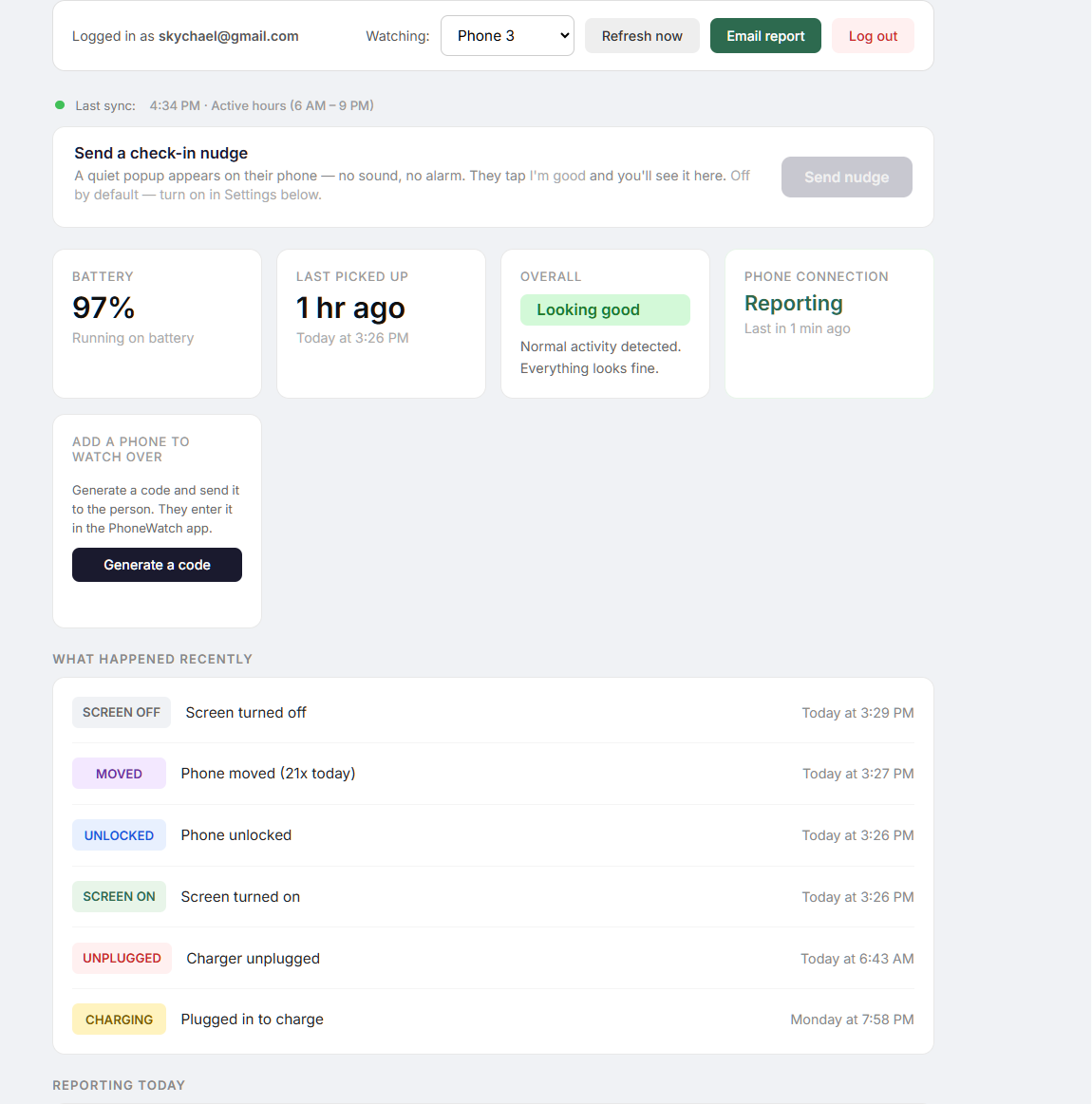The image size is (1092, 1104).
Task: Click the Reporting connection status
Action: pyautogui.click(x=793, y=304)
